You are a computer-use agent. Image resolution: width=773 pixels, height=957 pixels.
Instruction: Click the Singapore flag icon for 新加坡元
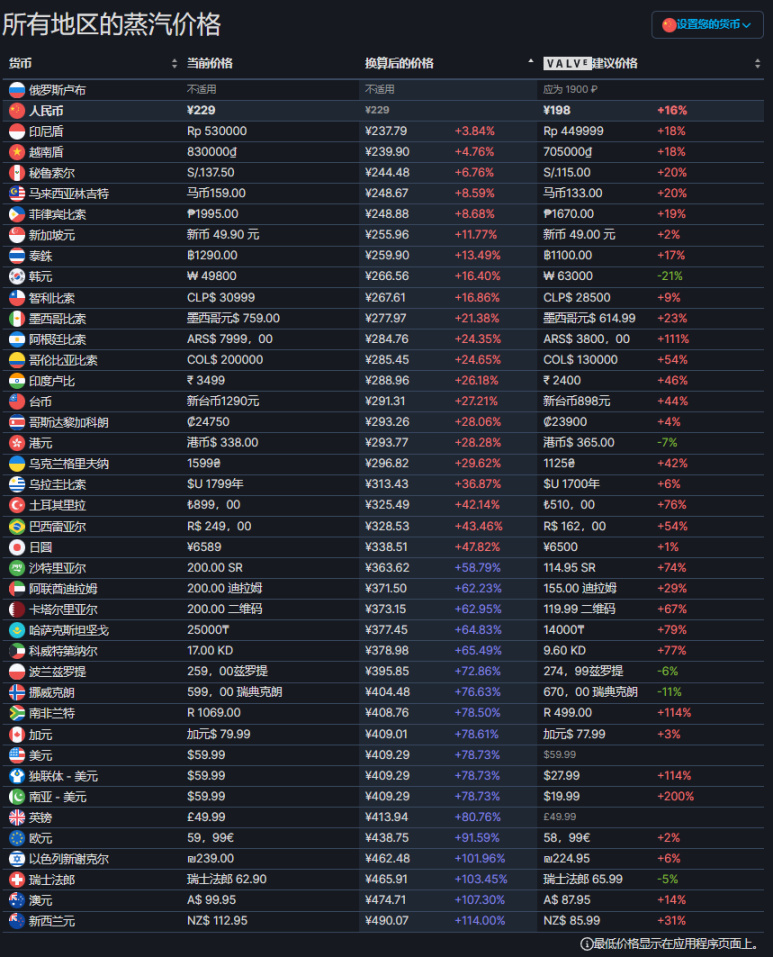click(17, 235)
